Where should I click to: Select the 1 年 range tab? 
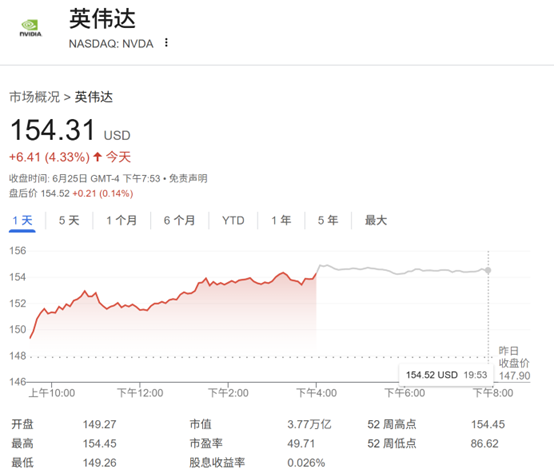click(x=281, y=221)
